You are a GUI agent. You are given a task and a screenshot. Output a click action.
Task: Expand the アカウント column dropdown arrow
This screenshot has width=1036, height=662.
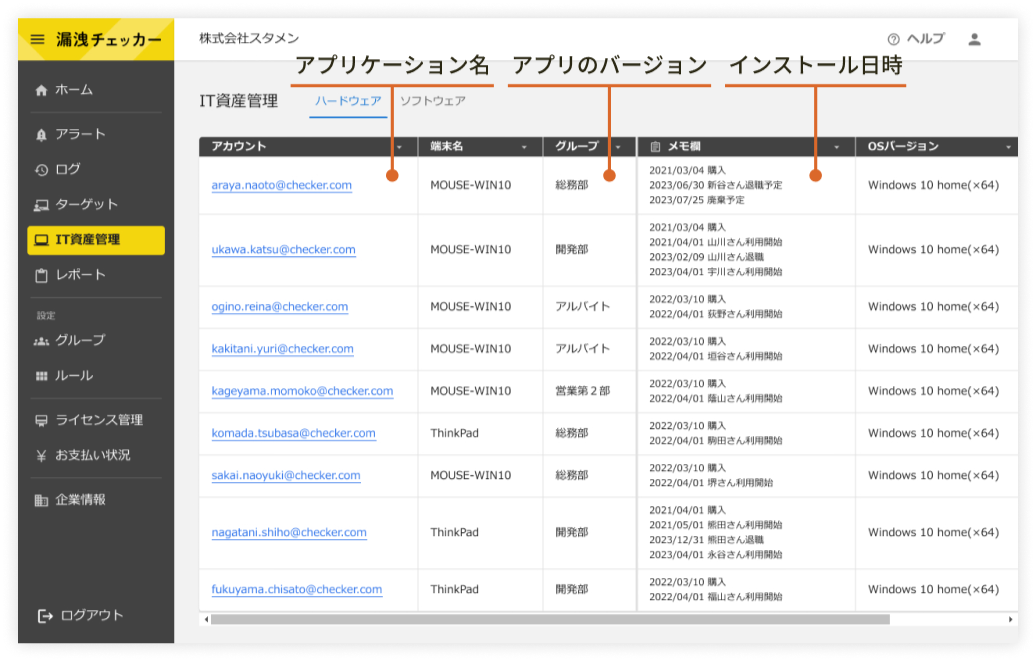coord(400,147)
